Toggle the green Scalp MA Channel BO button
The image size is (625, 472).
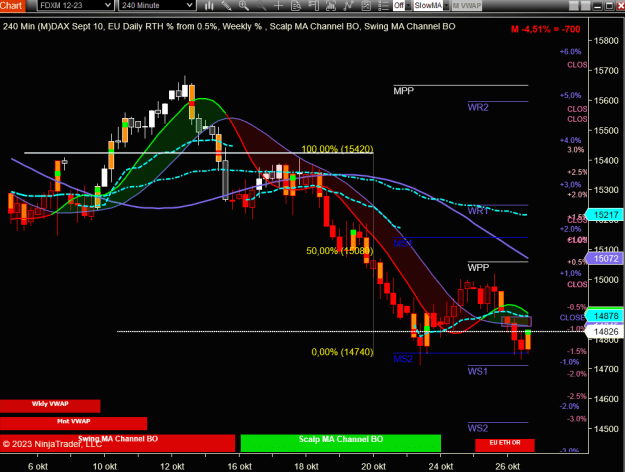point(341,443)
